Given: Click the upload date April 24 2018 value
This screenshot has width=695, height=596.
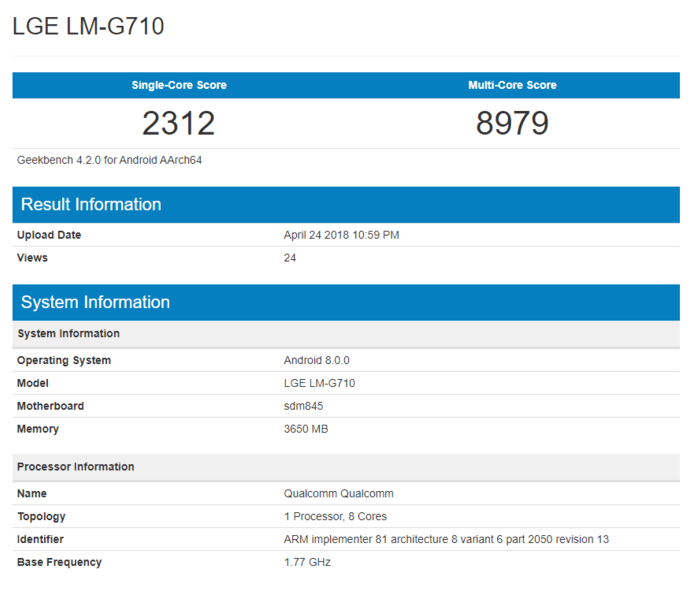Looking at the screenshot, I should click(341, 235).
